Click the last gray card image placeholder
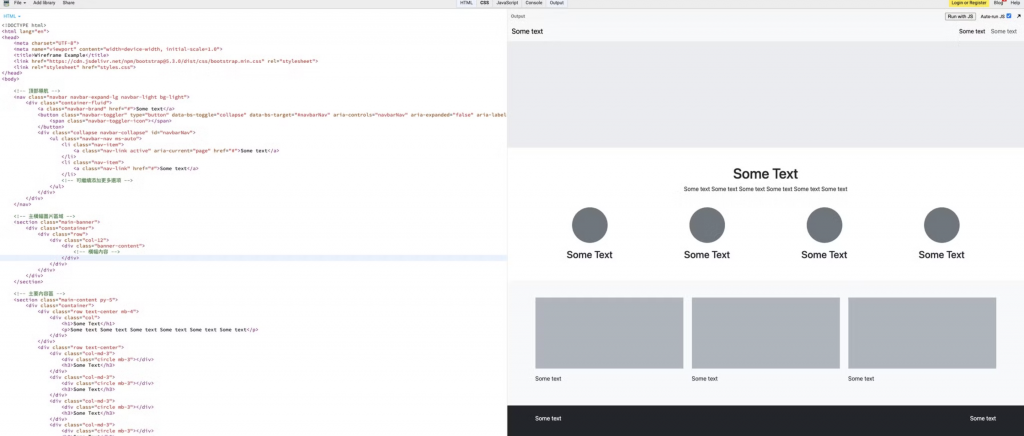Screen dimensions: 1024x436 click(922, 333)
